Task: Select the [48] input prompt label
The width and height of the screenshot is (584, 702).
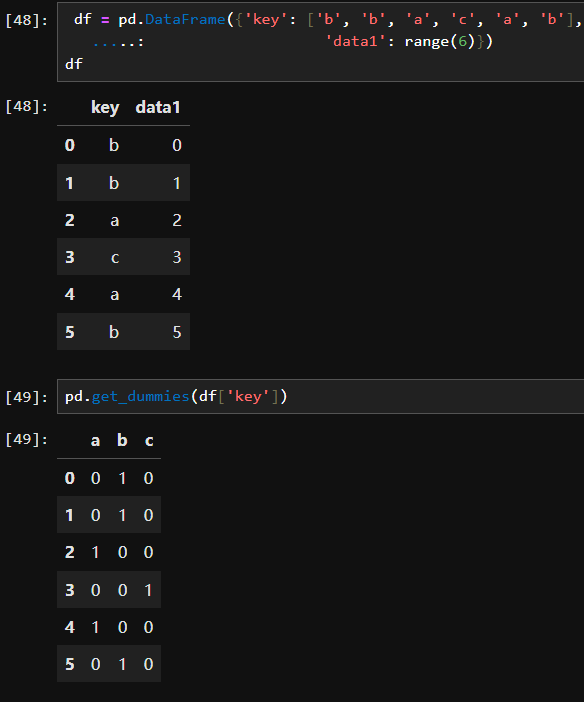Action: click(x=26, y=20)
